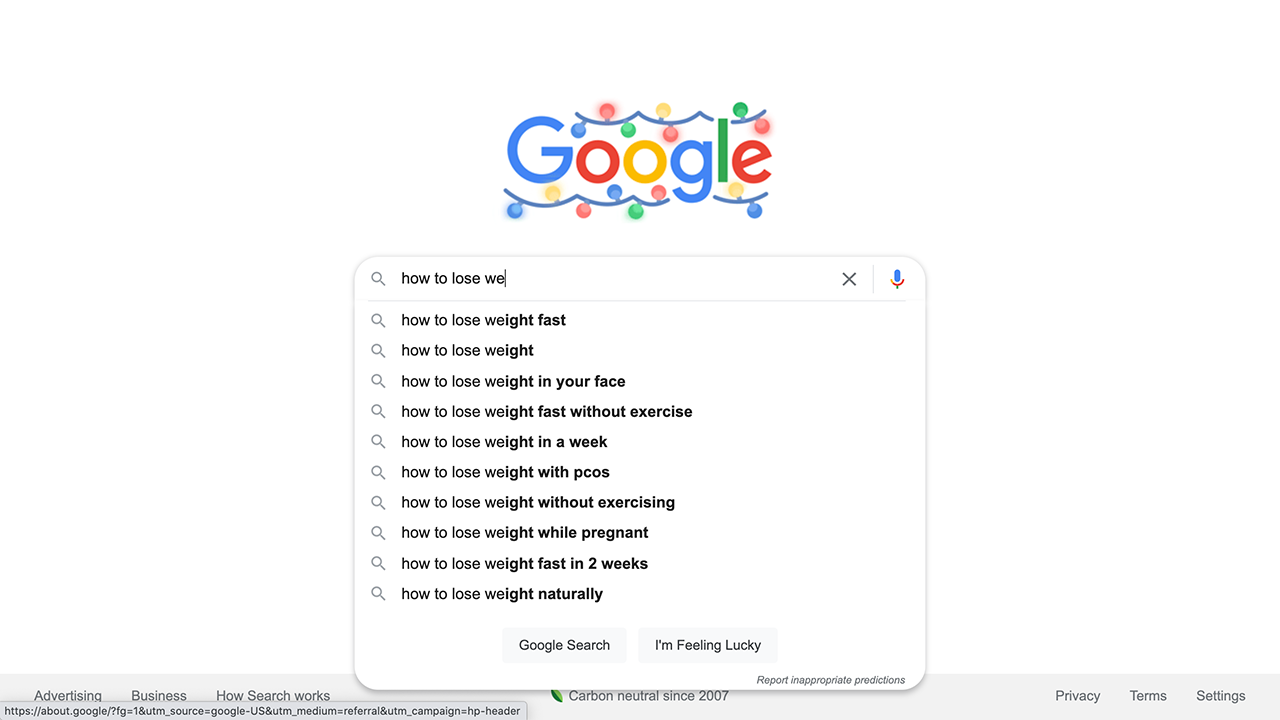This screenshot has width=1280, height=720.
Task: Click magnifier icon beside 'how to lose weight naturally'
Action: [378, 594]
